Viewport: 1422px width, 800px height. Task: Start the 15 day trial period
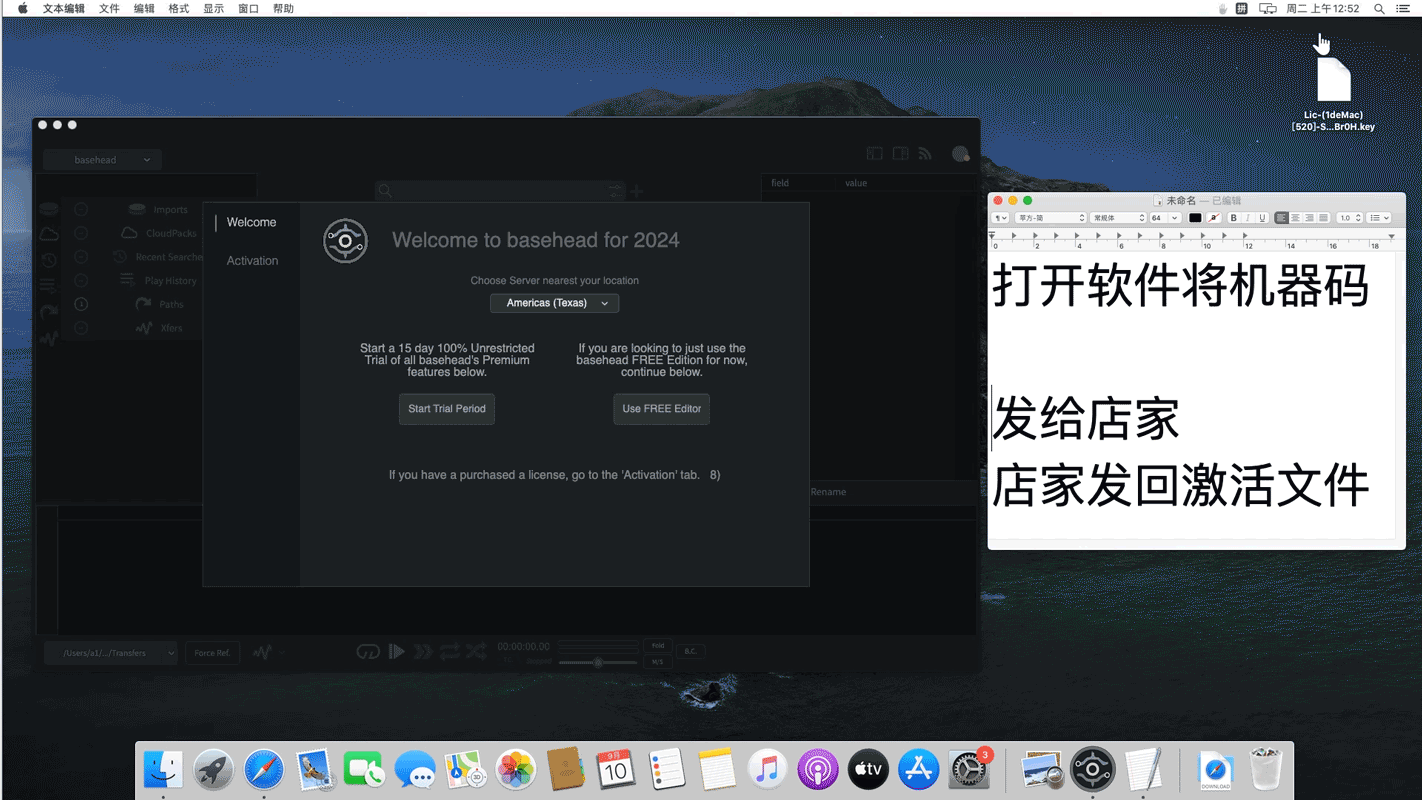coord(447,409)
